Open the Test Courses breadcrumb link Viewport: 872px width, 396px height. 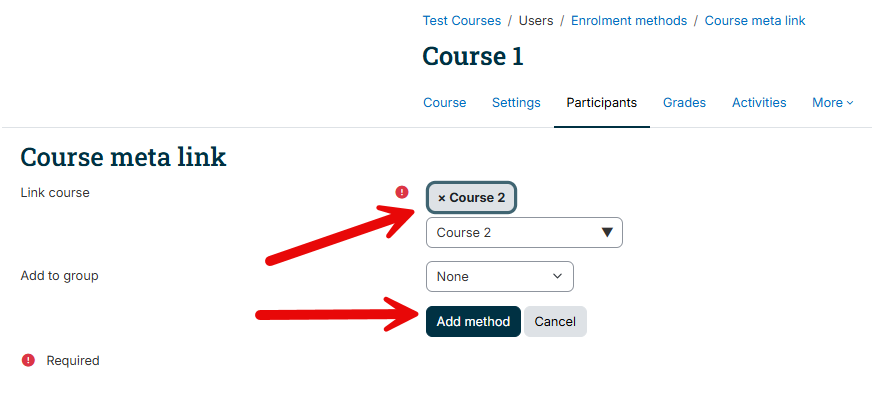click(462, 21)
